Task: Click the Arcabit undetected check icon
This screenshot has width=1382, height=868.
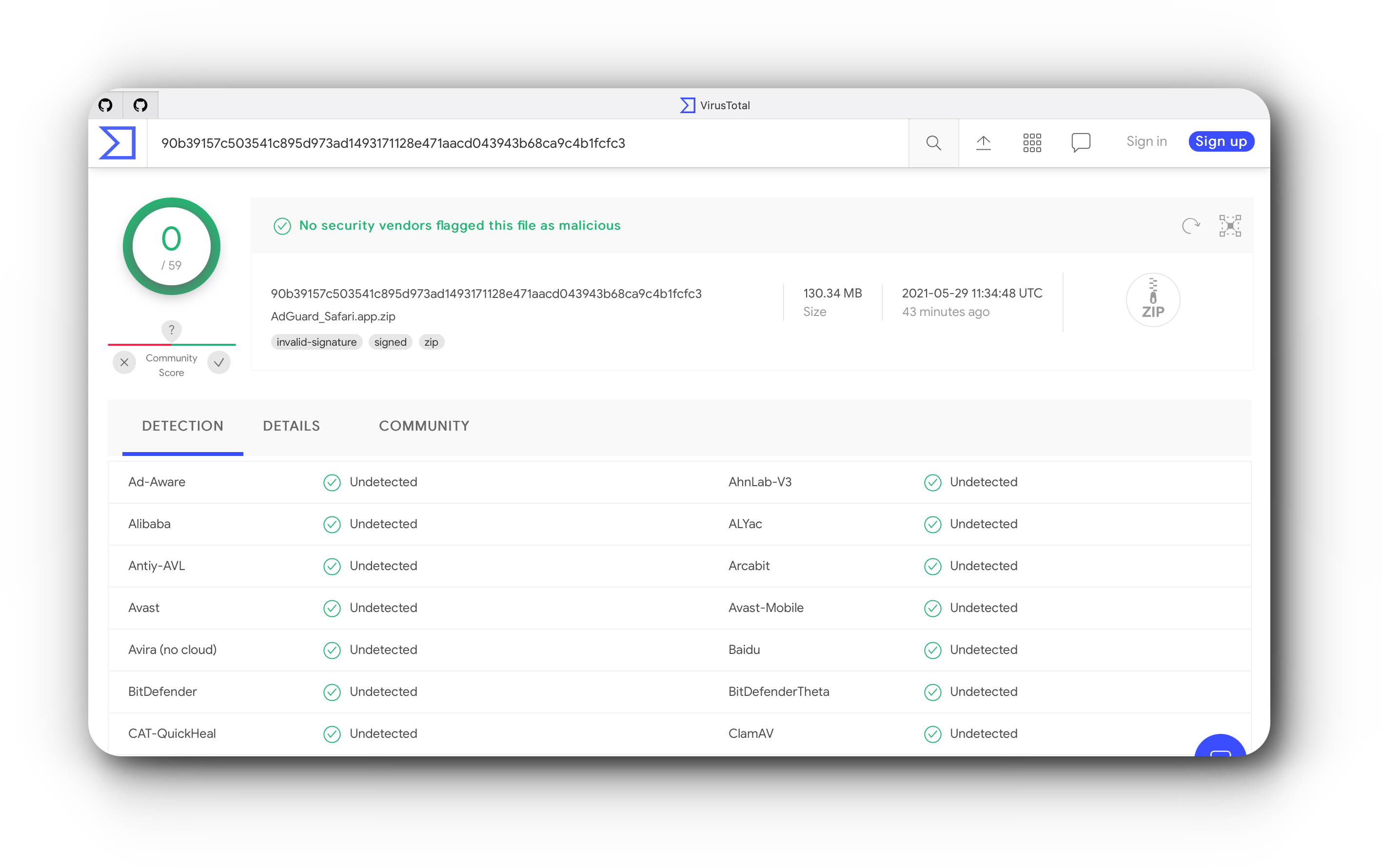Action: pos(932,567)
